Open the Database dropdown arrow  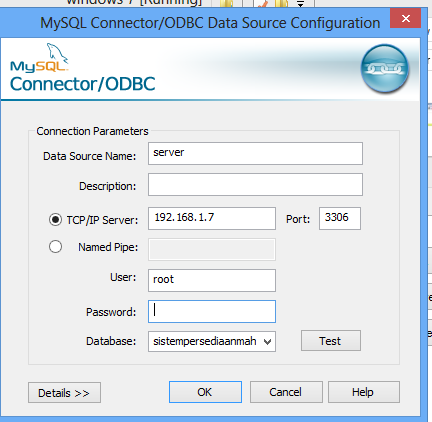(x=267, y=342)
